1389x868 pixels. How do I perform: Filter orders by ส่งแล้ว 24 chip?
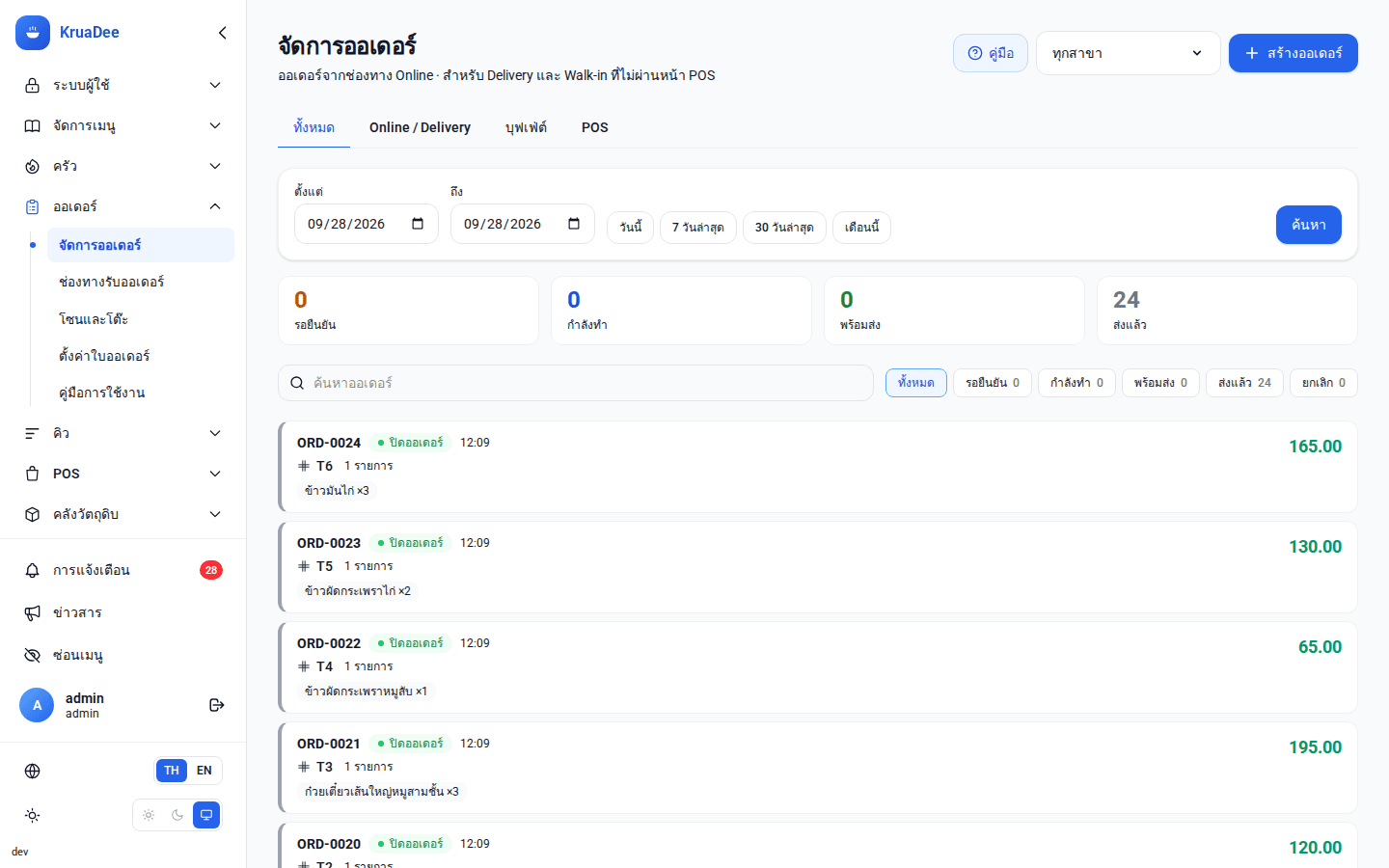tap(1244, 383)
